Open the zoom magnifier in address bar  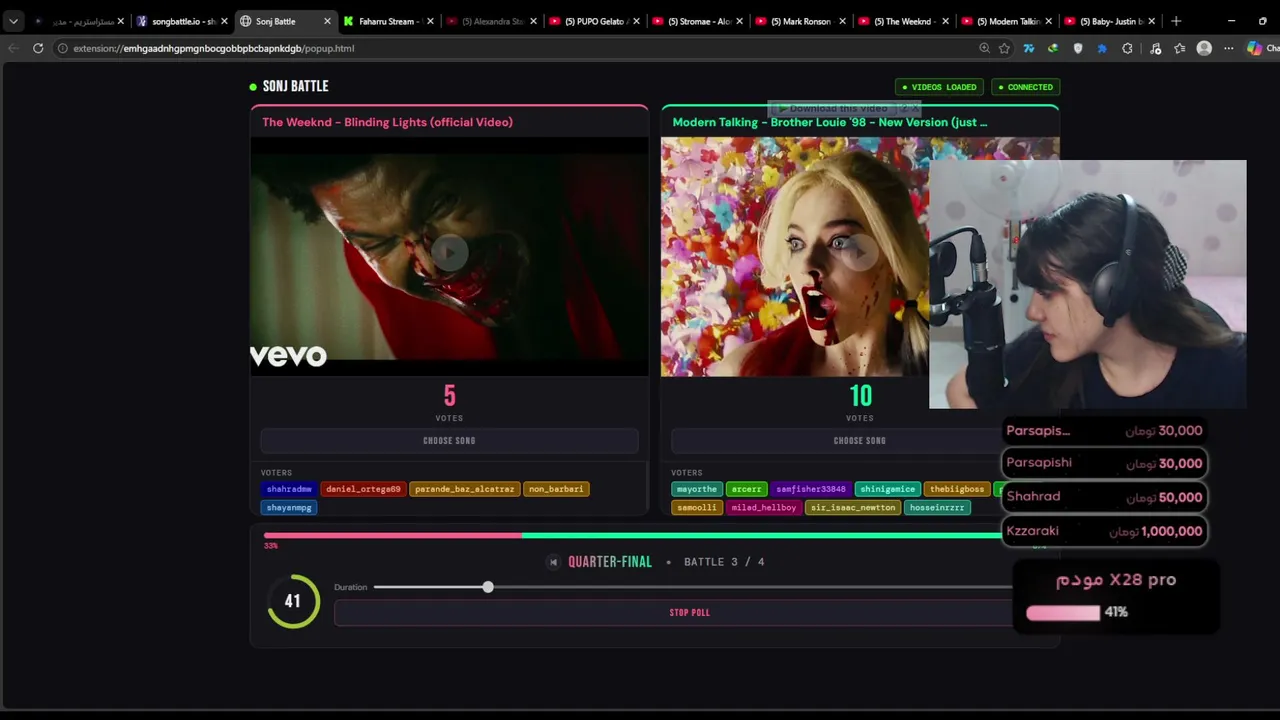(984, 48)
